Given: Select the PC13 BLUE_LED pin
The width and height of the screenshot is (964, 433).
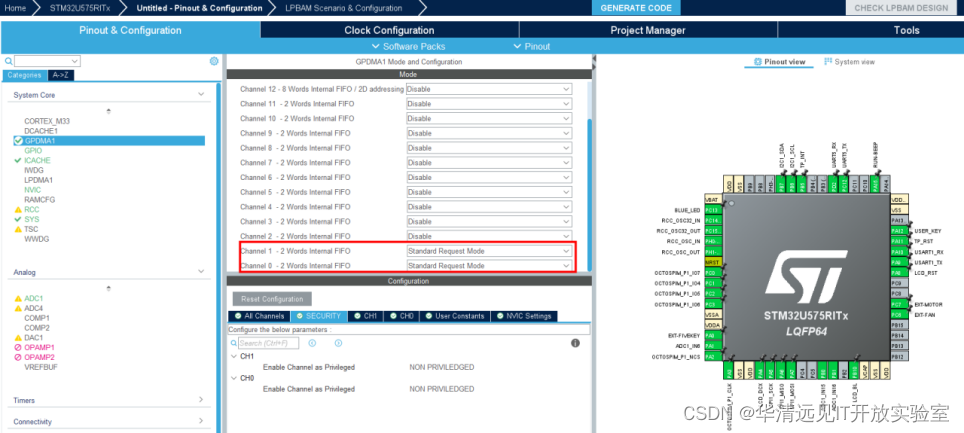Looking at the screenshot, I should point(712,210).
